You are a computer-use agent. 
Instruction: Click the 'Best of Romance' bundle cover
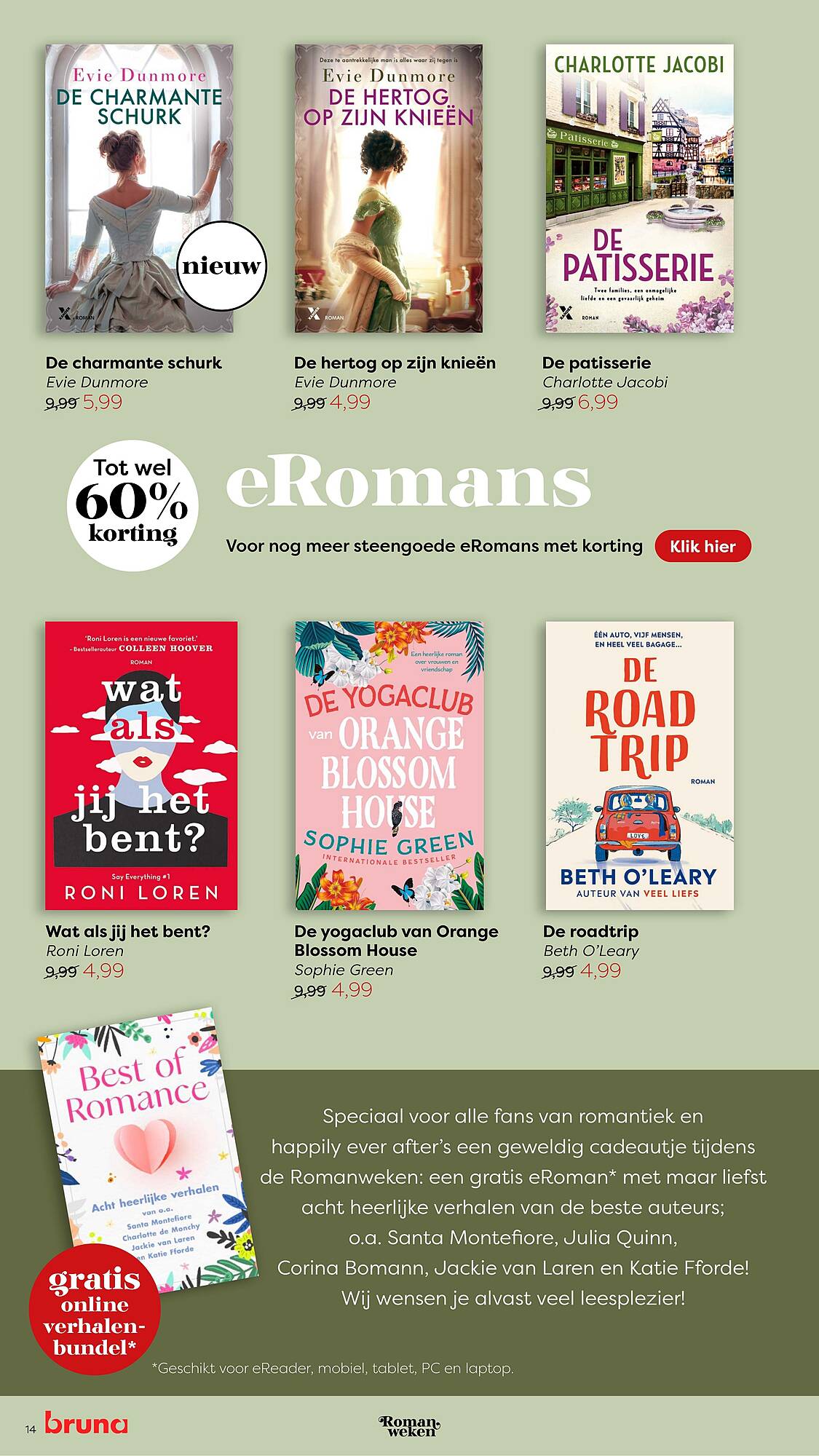[148, 1143]
